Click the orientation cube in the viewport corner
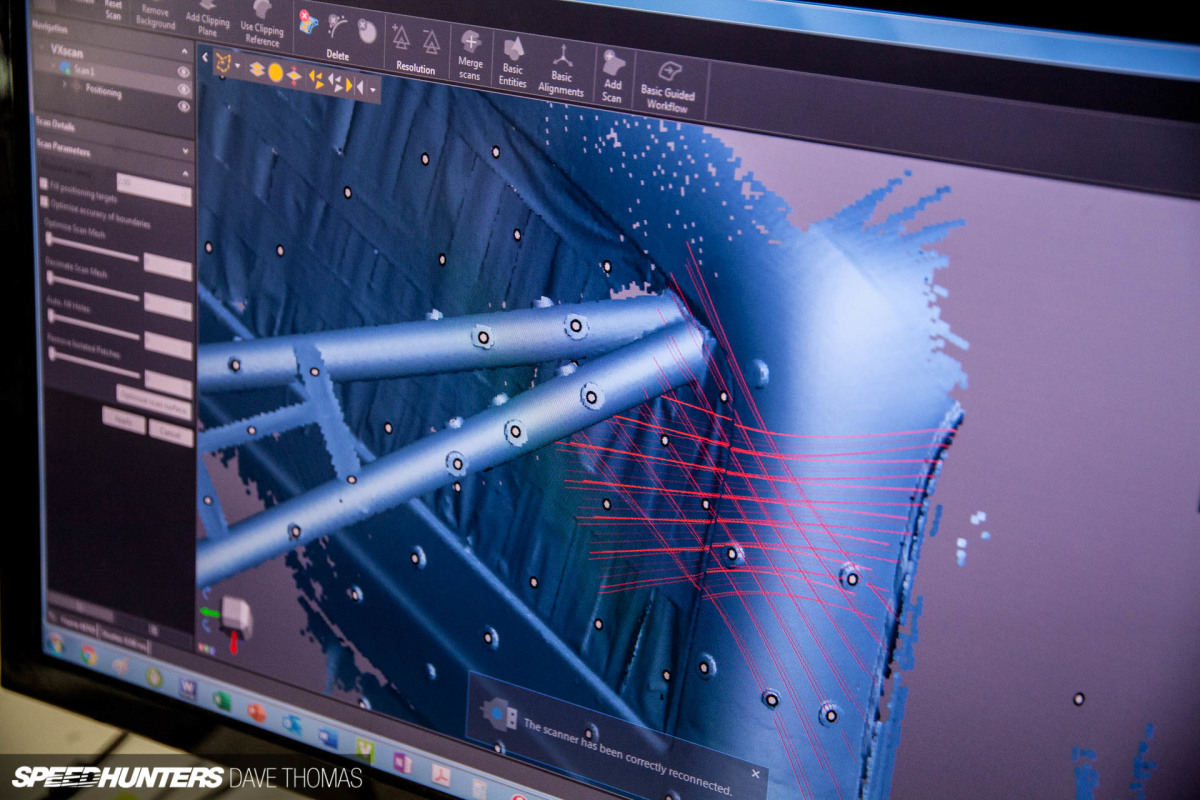Image resolution: width=1200 pixels, height=800 pixels. [x=236, y=617]
